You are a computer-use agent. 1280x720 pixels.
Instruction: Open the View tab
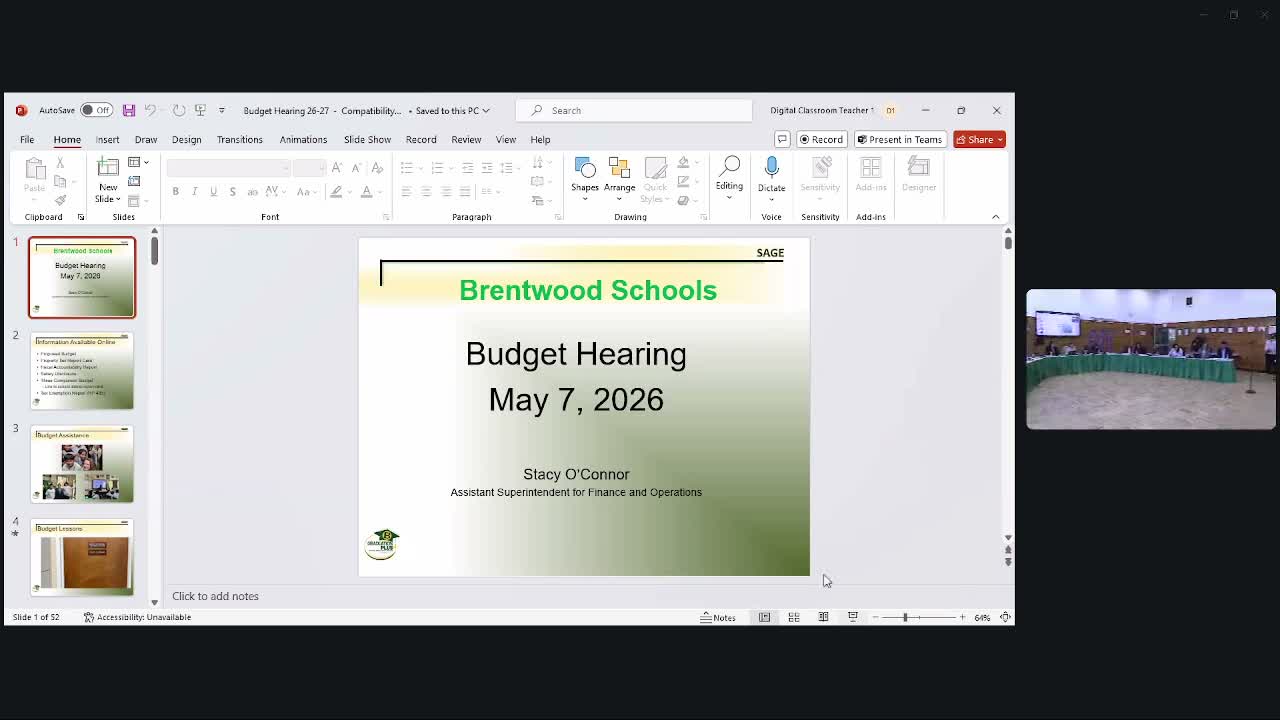coord(506,139)
